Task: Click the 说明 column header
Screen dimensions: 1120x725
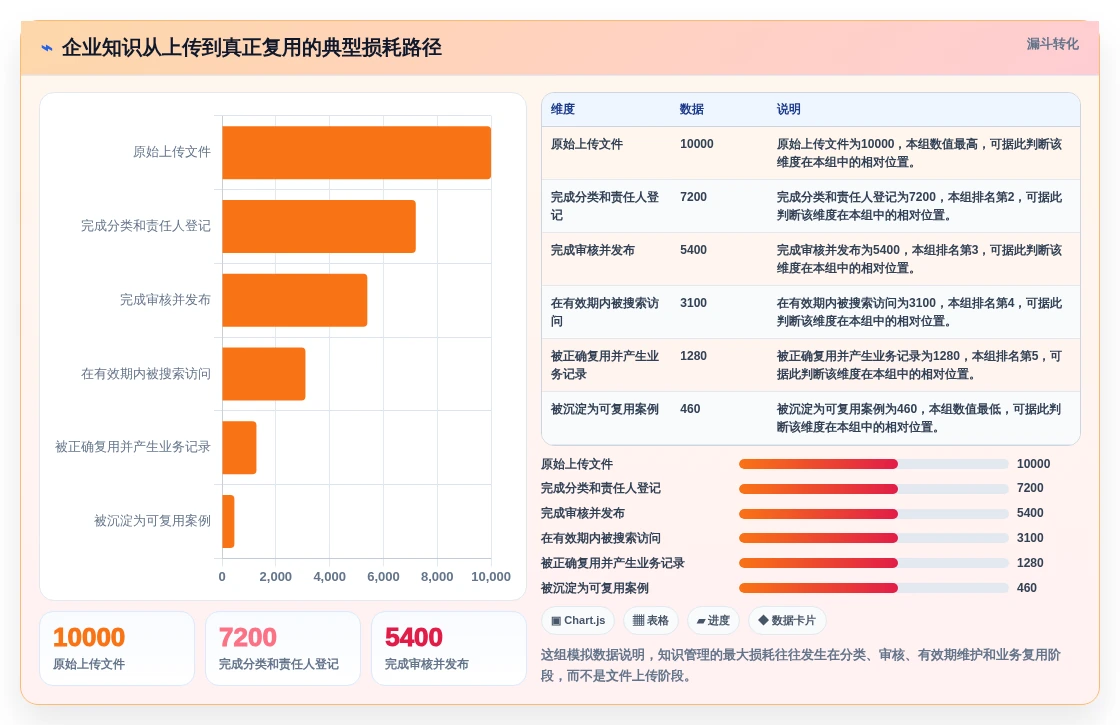Action: 789,109
